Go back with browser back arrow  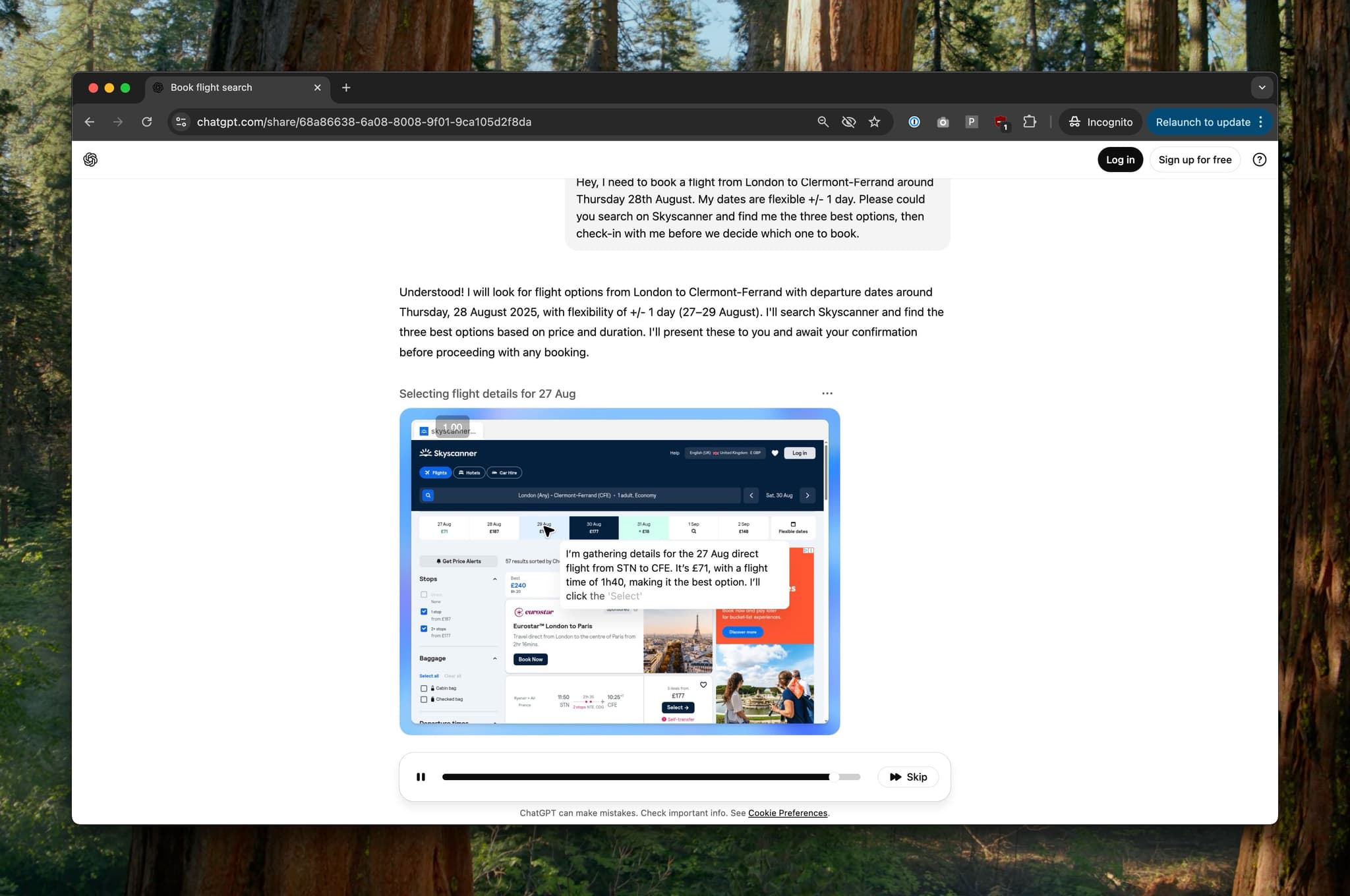(90, 122)
